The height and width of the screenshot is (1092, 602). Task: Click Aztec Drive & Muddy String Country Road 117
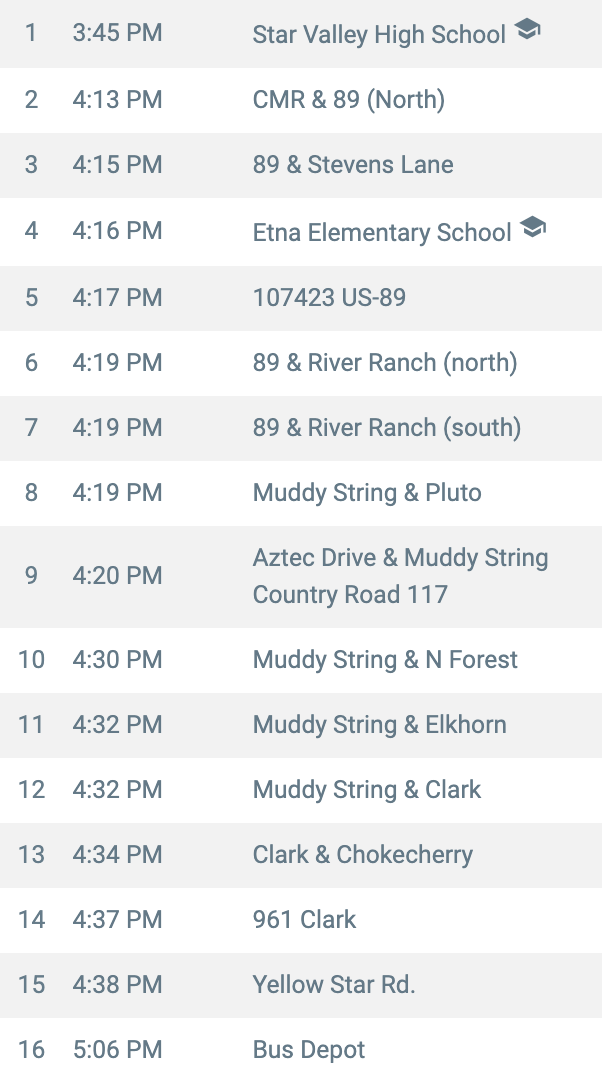[x=400, y=576]
